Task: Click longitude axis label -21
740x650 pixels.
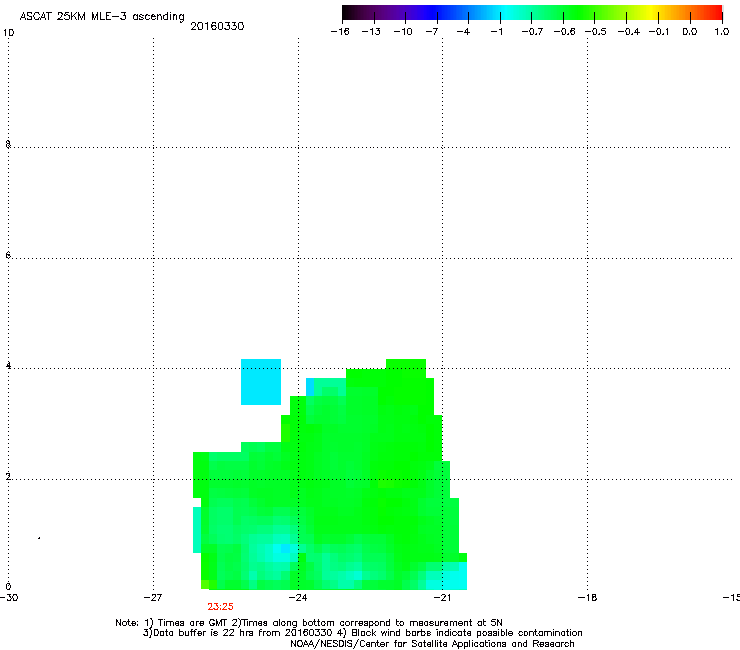Action: [442, 598]
